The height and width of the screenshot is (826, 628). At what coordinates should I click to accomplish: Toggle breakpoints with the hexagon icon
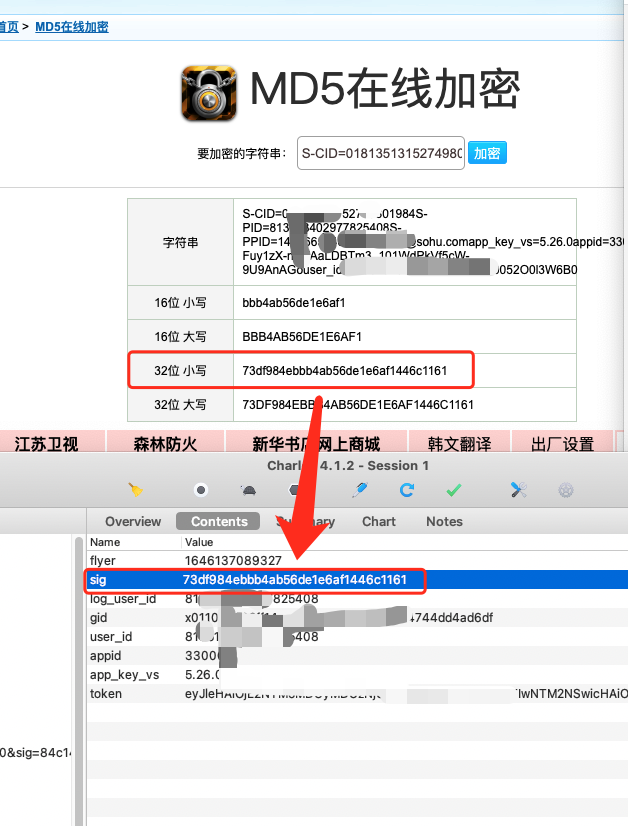[x=295, y=490]
